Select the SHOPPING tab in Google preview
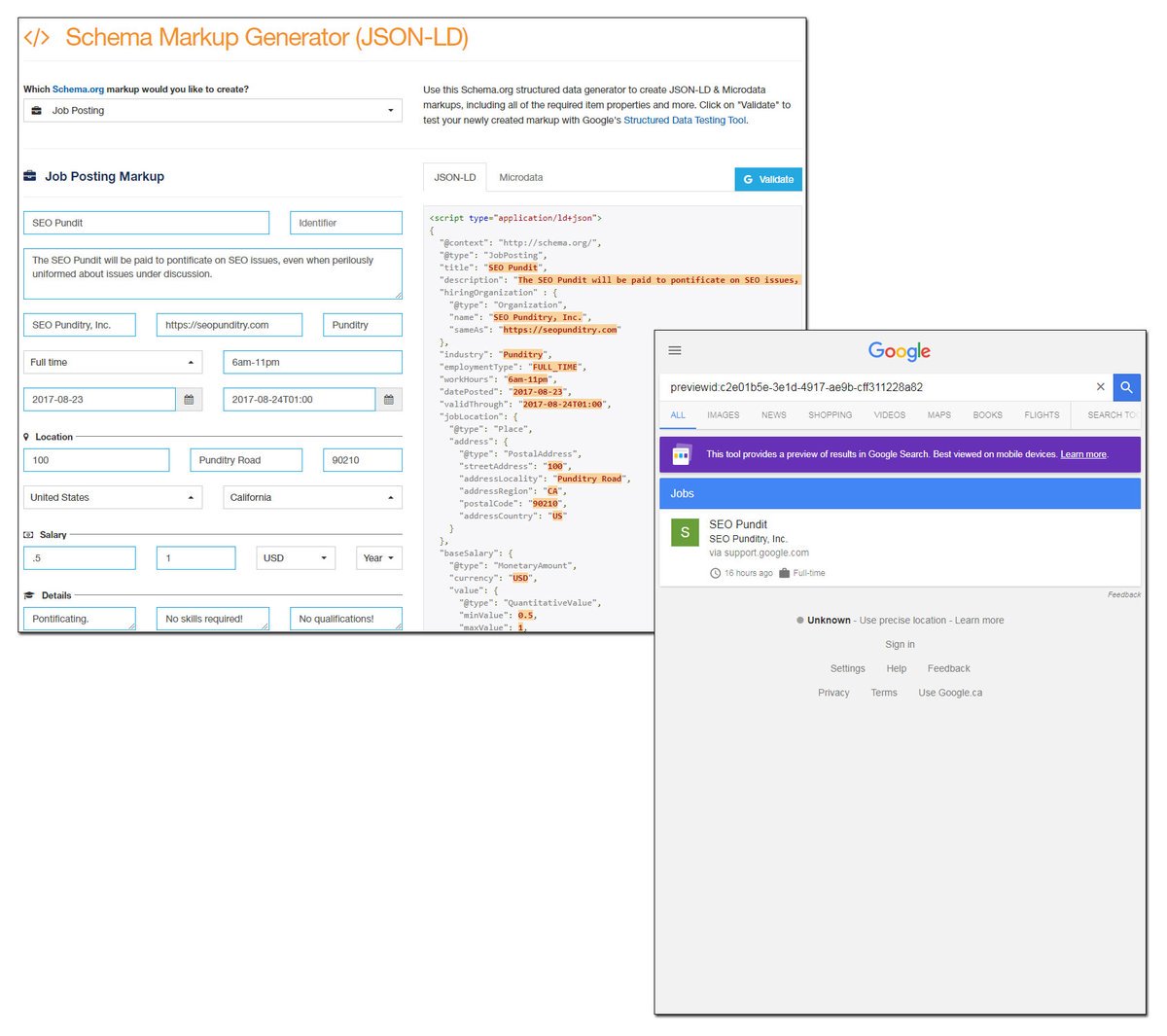This screenshot has width=1167, height=1036. 831,415
